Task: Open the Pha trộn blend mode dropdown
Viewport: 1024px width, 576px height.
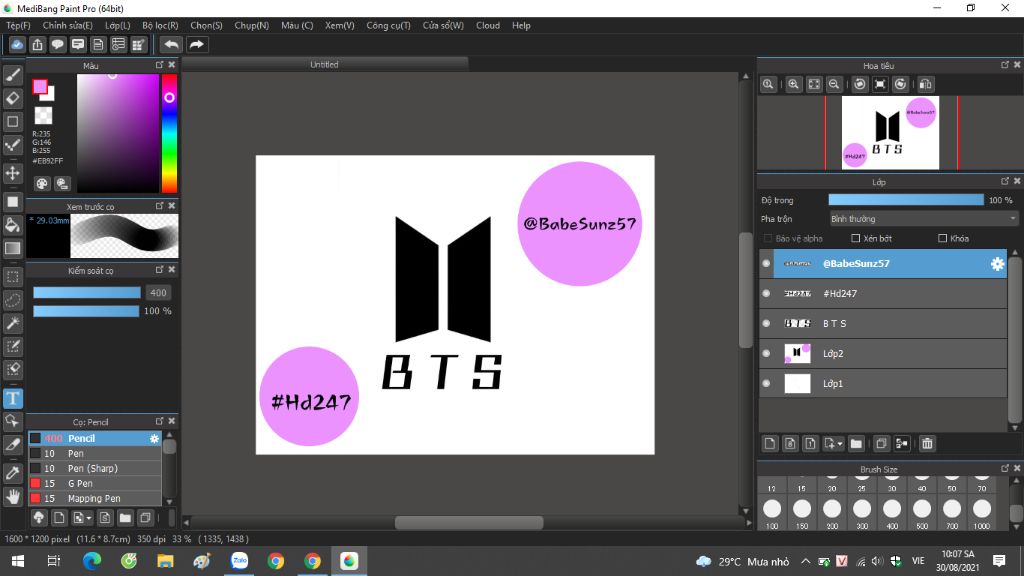Action: pos(923,219)
